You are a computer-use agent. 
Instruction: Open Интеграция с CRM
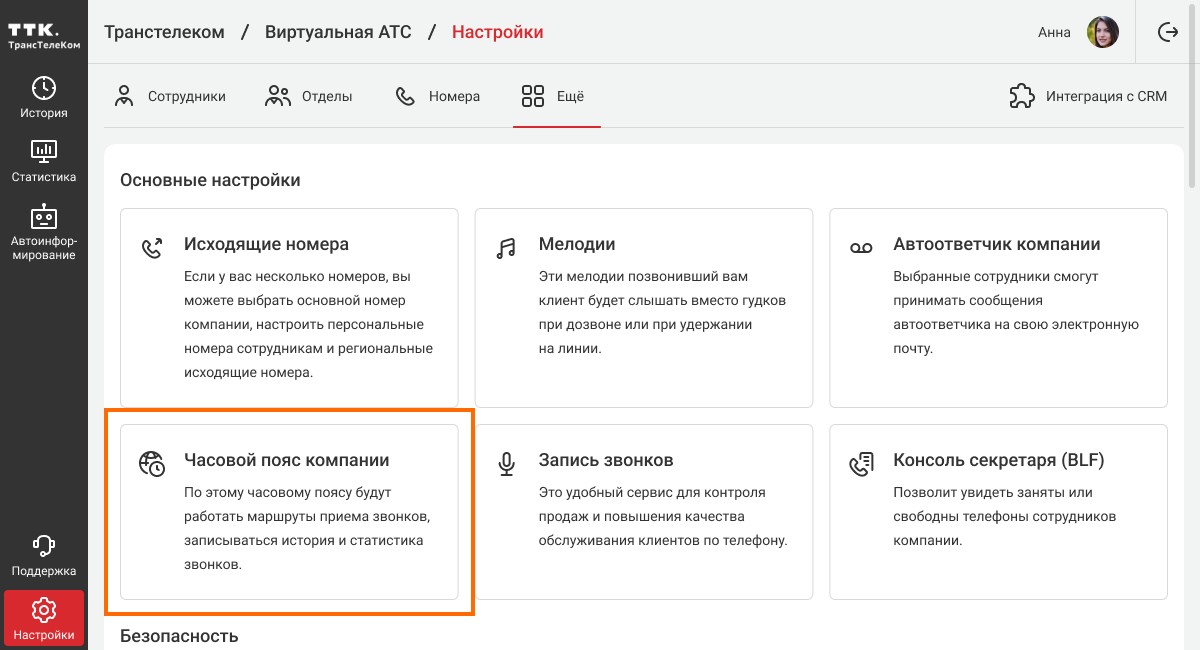[1088, 97]
